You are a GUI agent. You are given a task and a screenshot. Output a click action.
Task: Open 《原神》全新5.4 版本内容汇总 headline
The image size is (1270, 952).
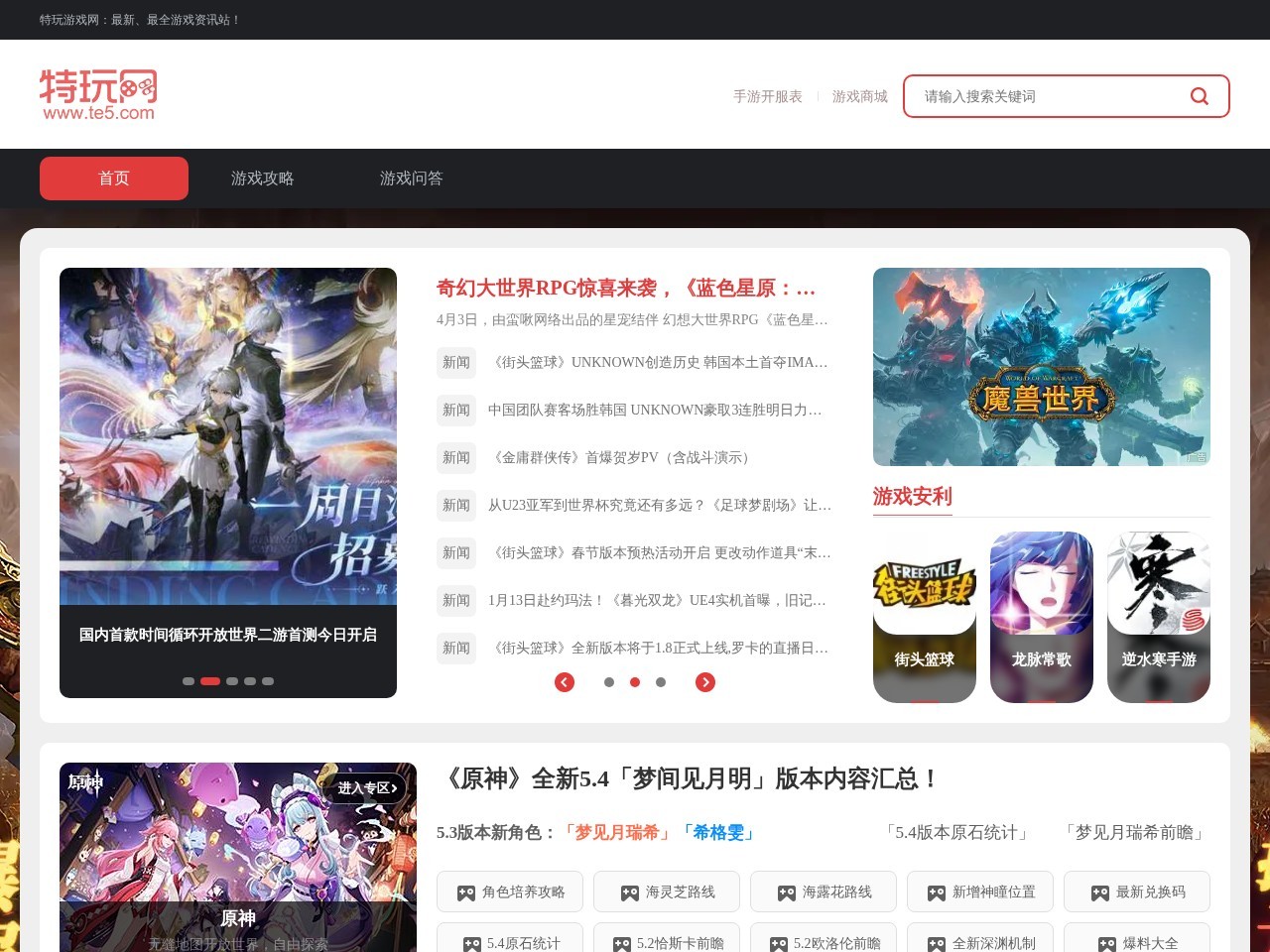689,779
